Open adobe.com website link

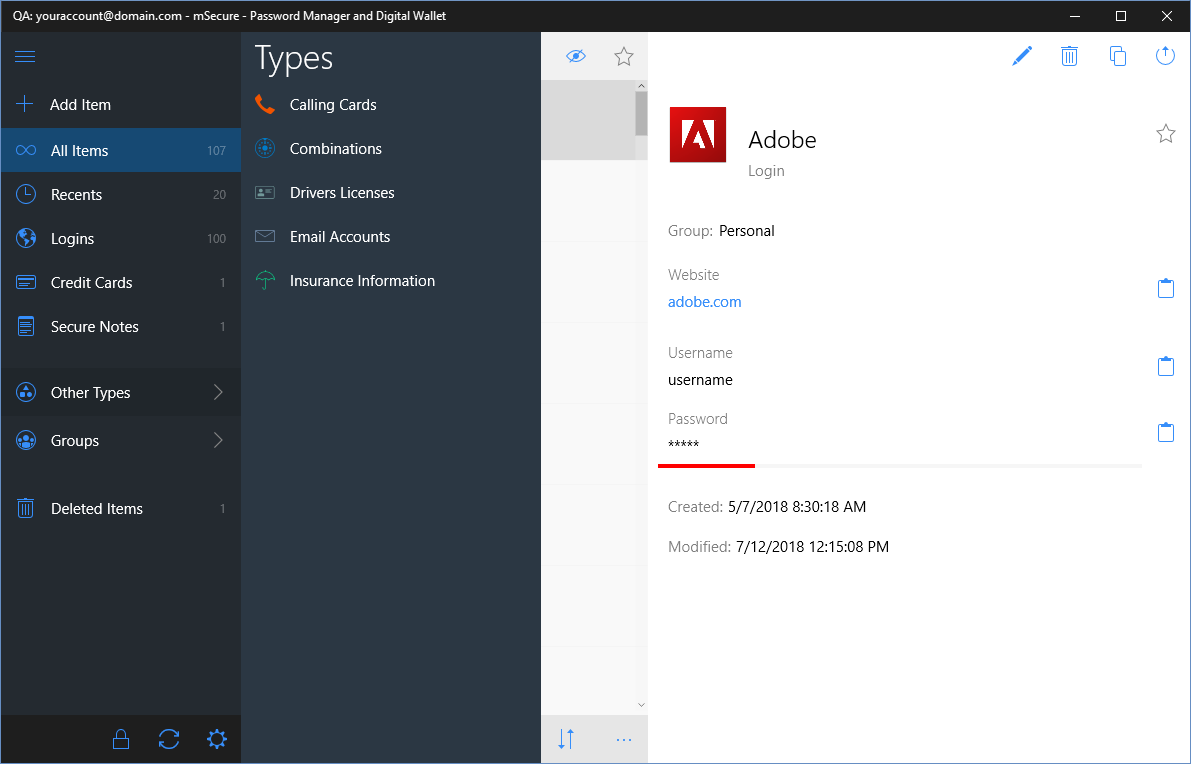704,301
